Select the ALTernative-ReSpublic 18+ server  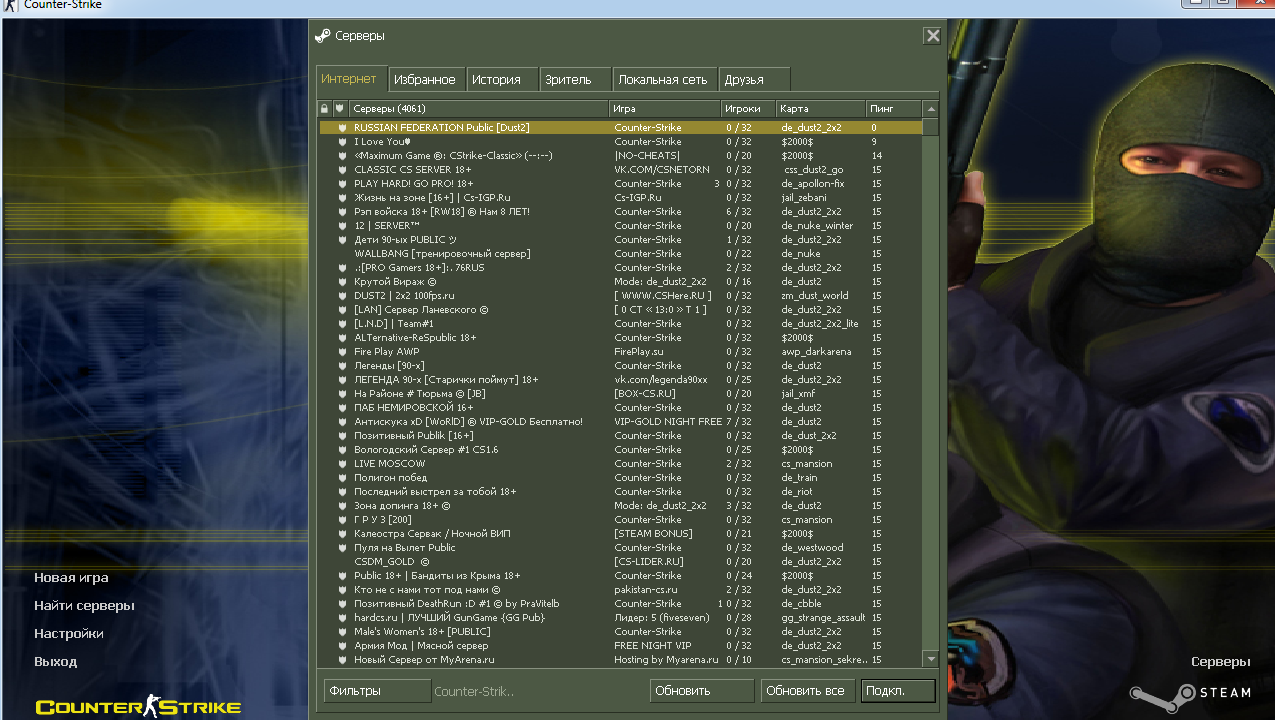620,338
